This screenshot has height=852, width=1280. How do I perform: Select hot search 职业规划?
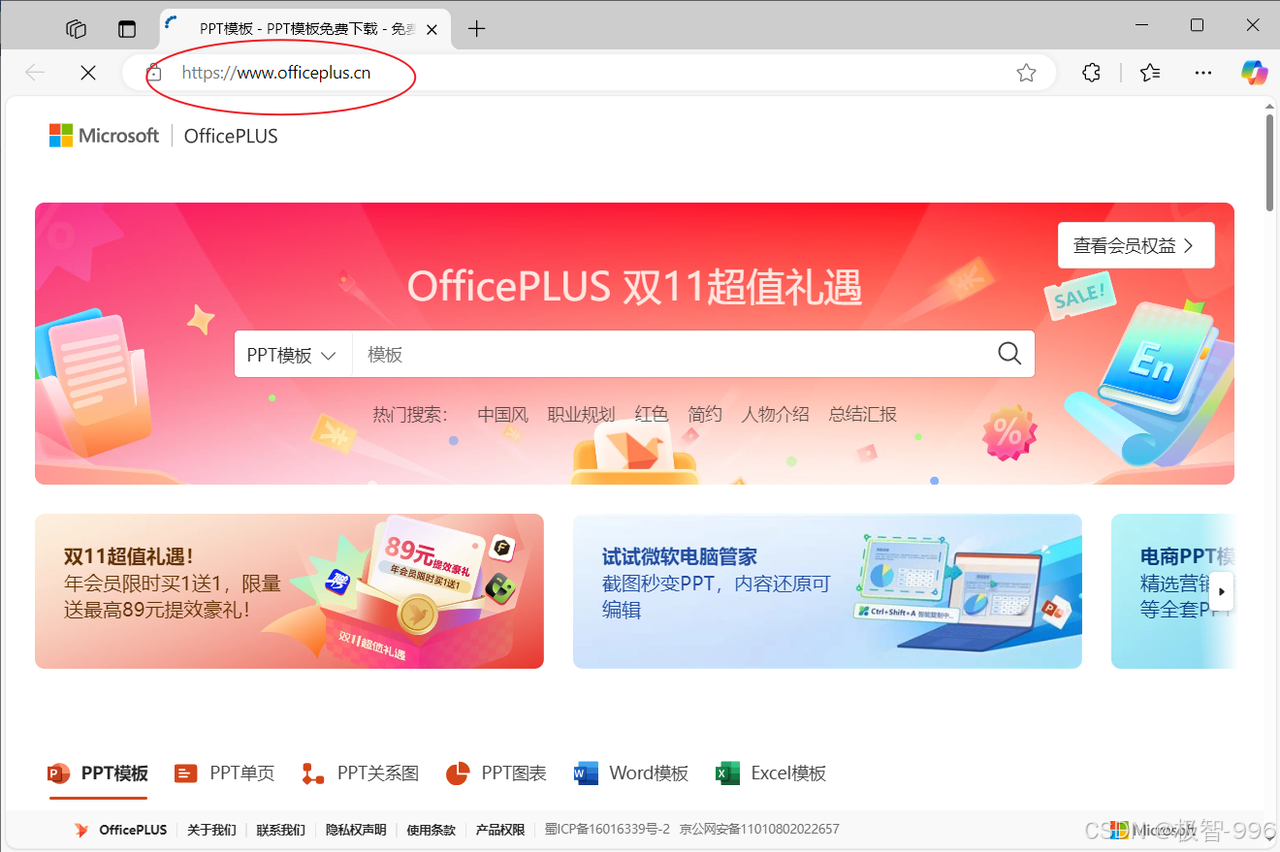(581, 414)
